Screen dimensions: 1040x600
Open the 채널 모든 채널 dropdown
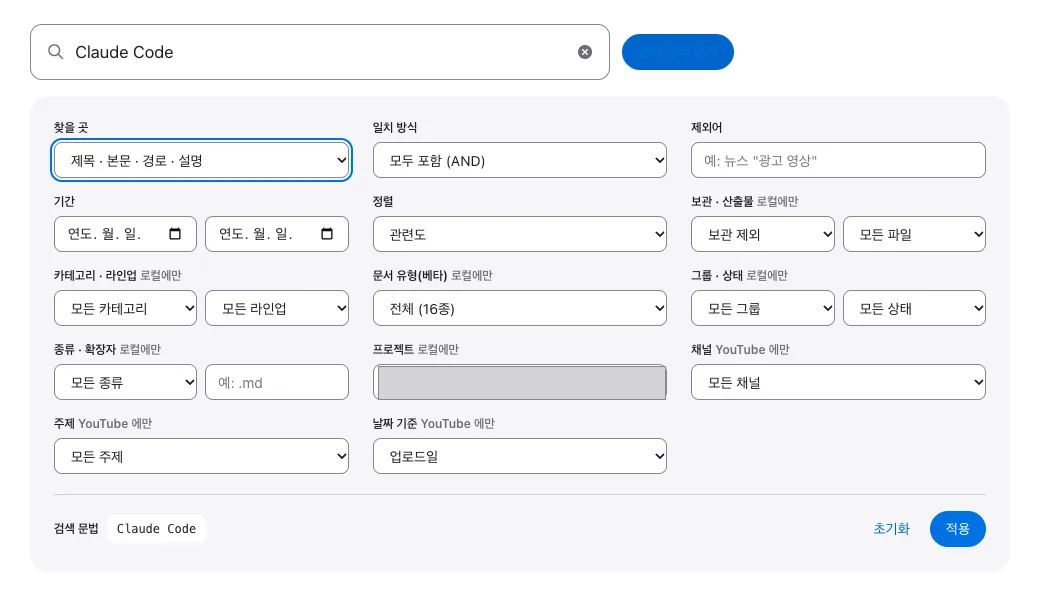838,382
